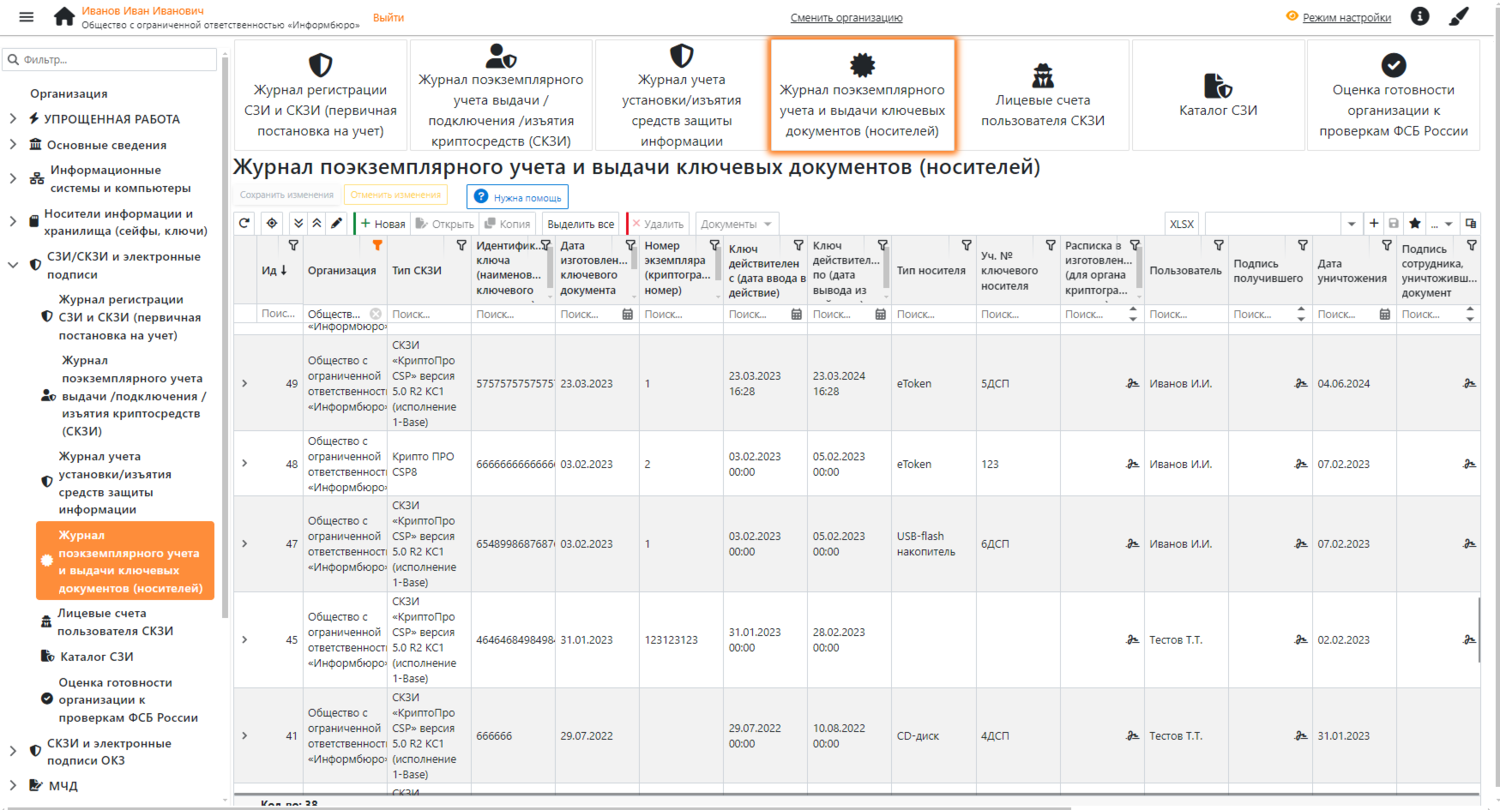Click the sidebar Фильтр search field
The height and width of the screenshot is (810, 1500).
[109, 60]
